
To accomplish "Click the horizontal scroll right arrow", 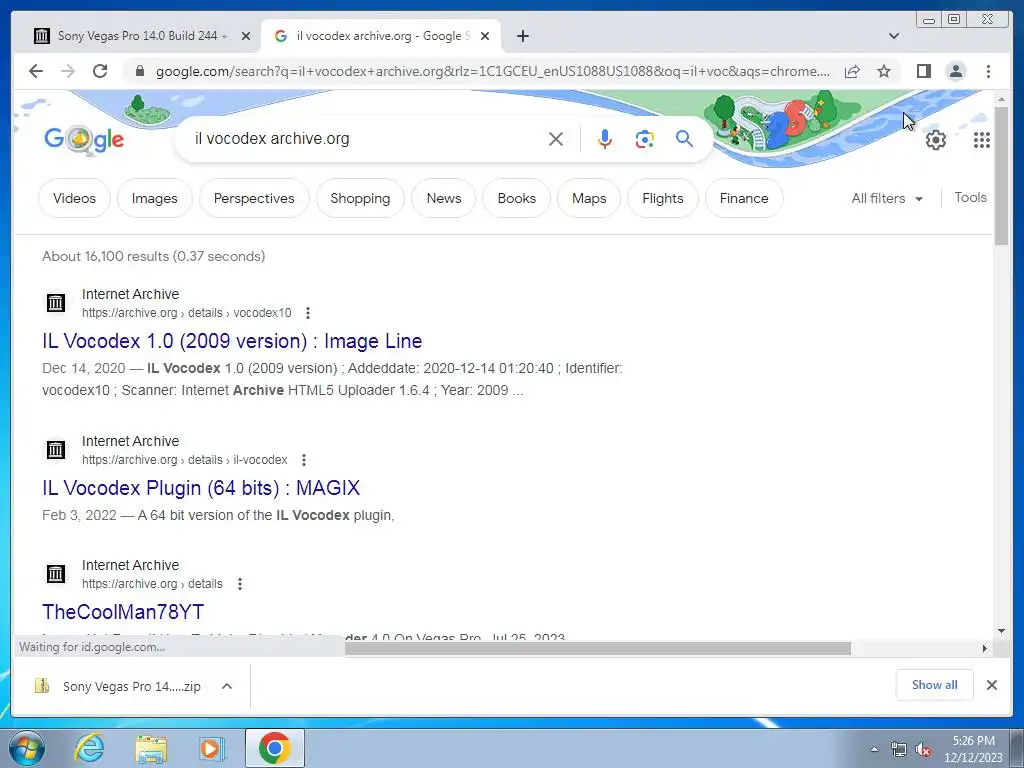I will coord(985,648).
